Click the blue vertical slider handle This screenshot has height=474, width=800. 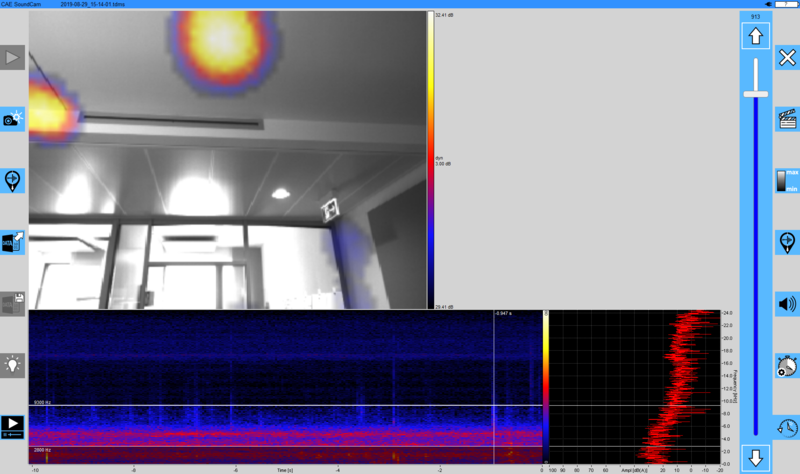755,93
